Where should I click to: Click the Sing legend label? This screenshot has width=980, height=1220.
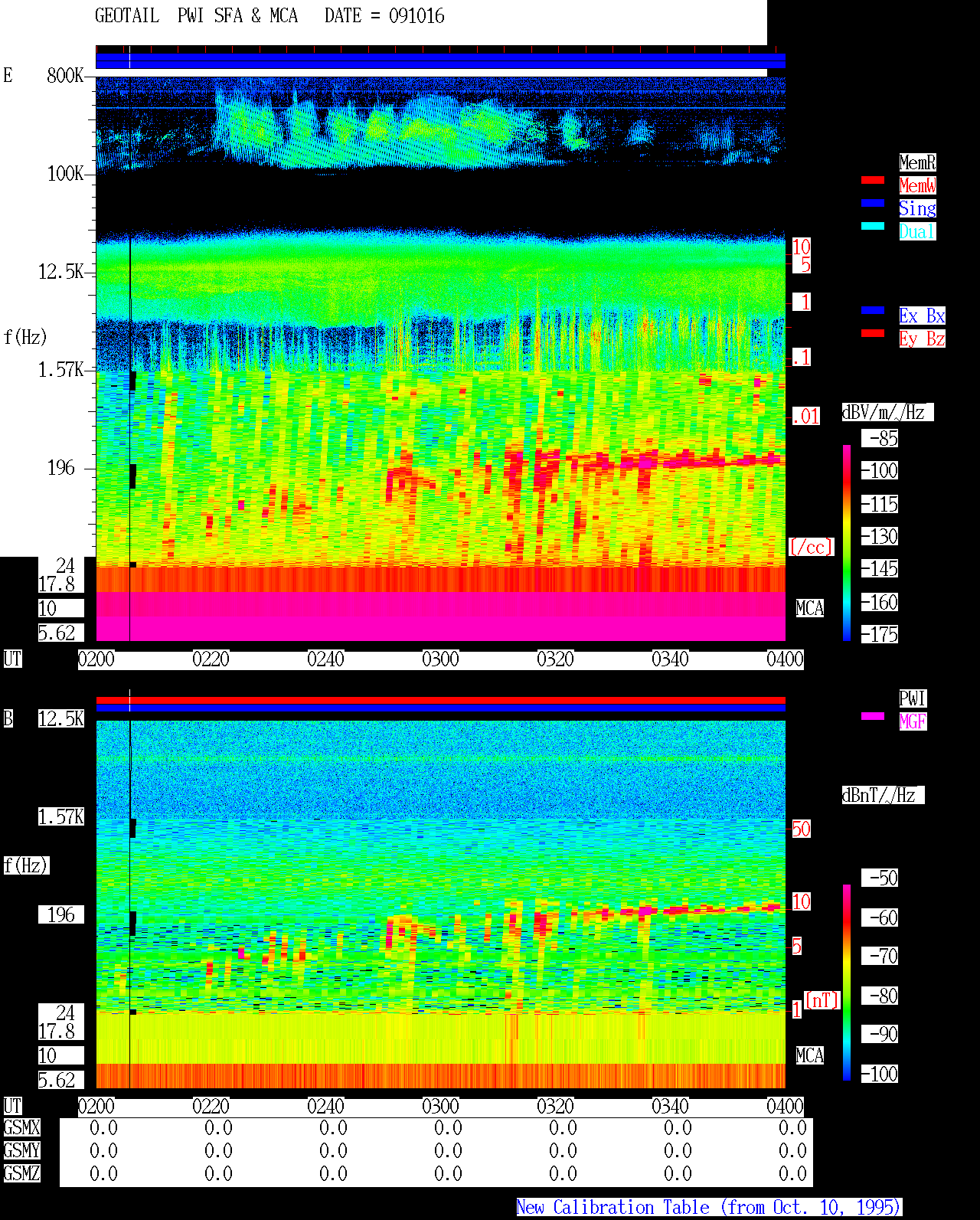(x=917, y=208)
